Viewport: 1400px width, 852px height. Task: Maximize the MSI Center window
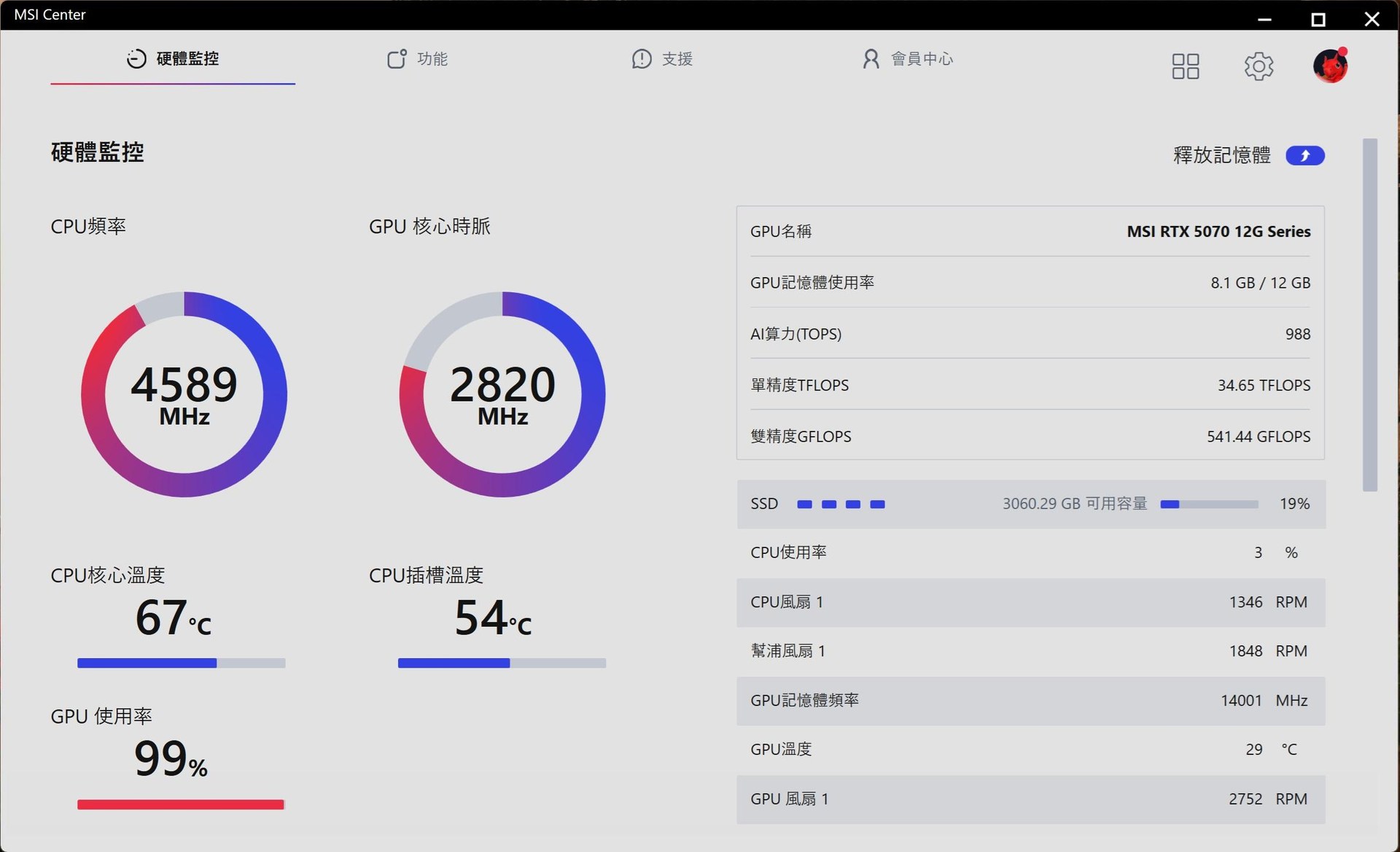click(1318, 20)
